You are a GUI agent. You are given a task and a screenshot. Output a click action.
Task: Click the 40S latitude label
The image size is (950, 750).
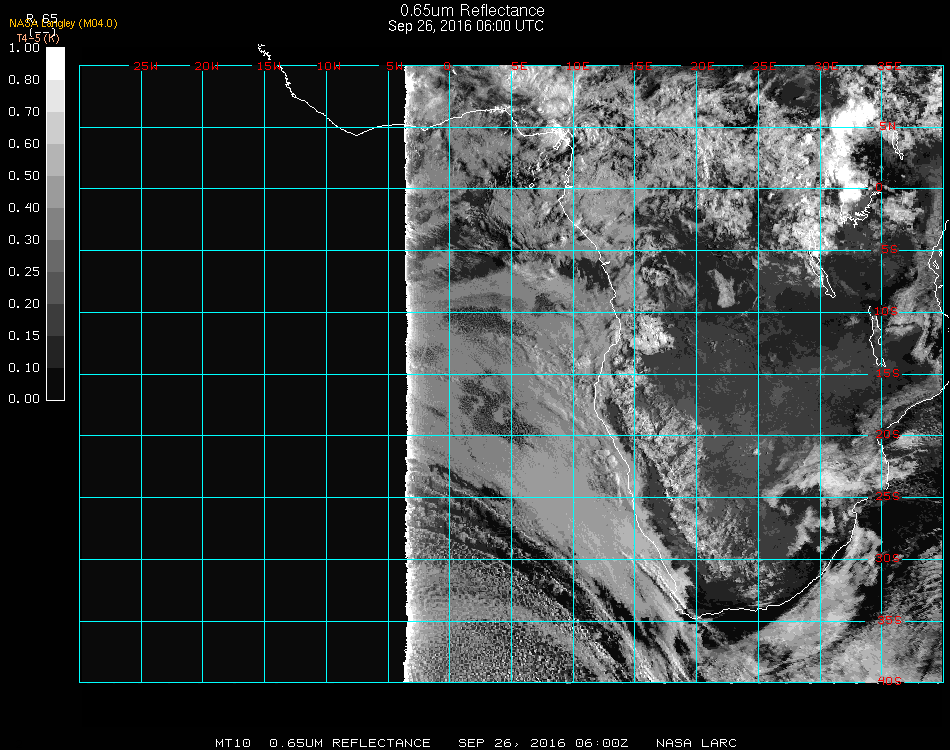pyautogui.click(x=888, y=682)
